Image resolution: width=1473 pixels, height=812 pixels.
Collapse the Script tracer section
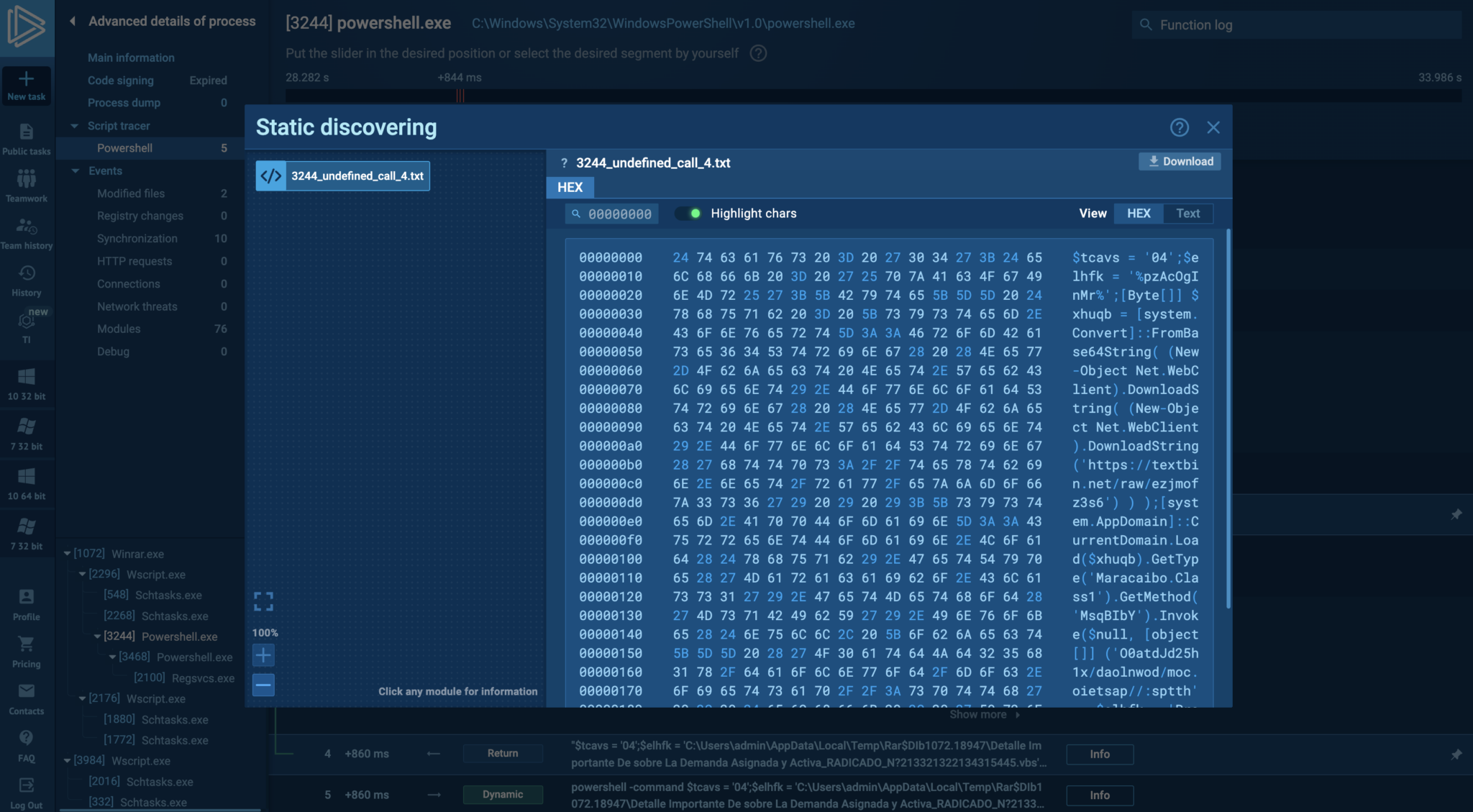pyautogui.click(x=74, y=126)
